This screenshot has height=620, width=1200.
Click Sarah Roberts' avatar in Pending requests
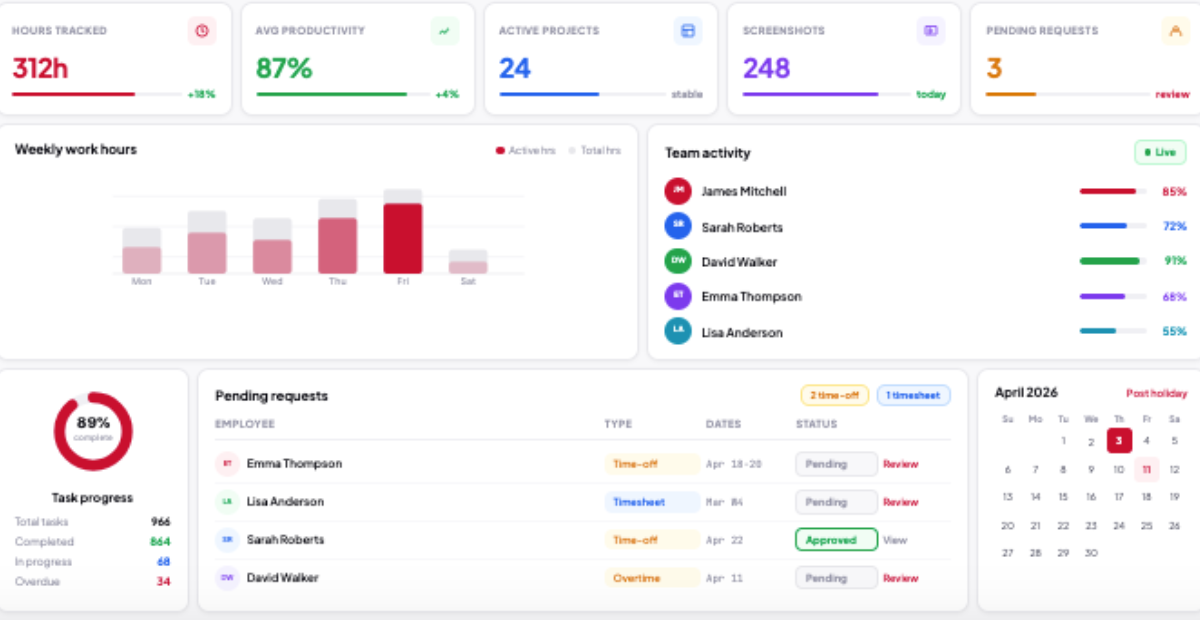227,540
